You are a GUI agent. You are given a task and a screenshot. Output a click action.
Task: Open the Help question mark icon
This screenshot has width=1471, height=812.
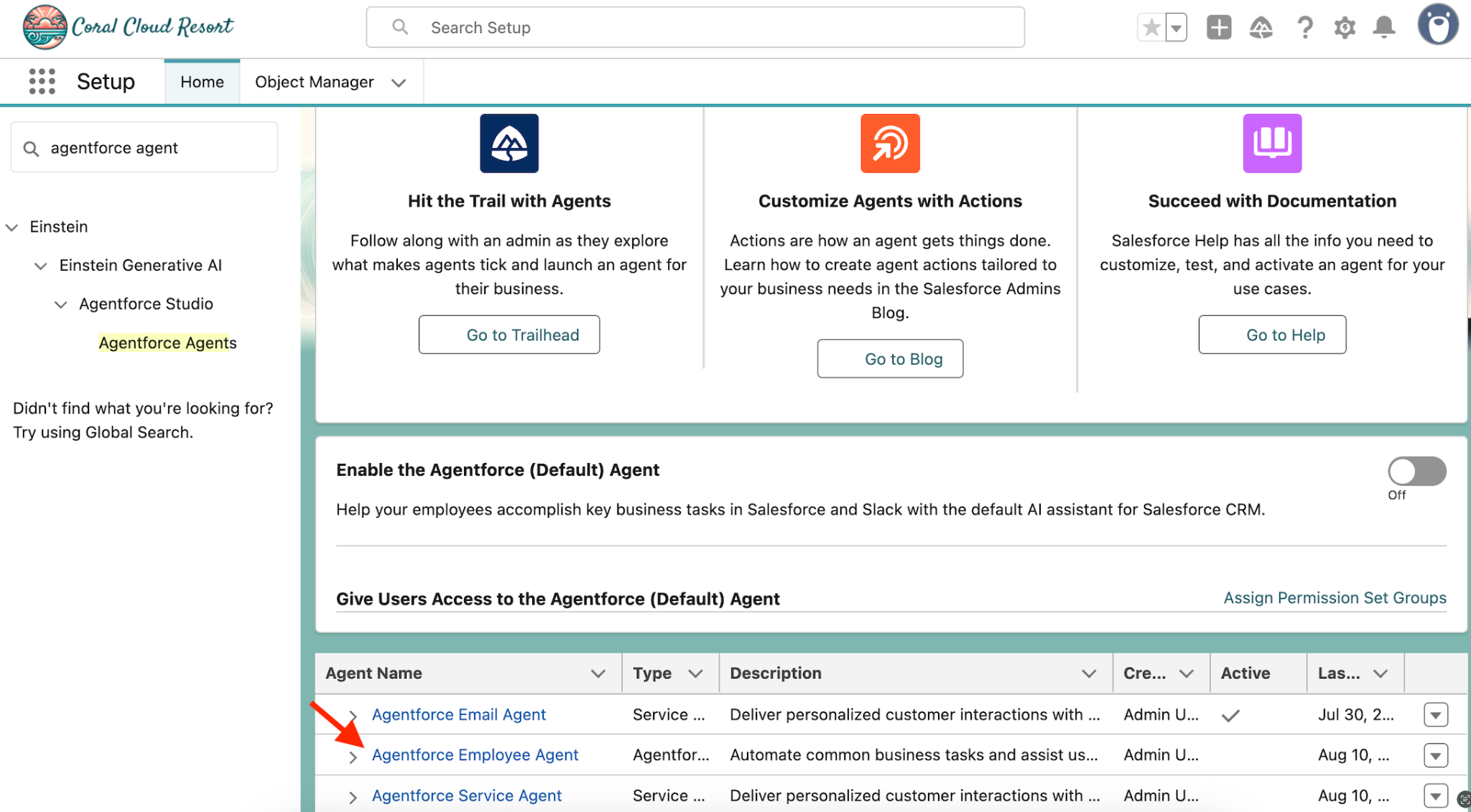pos(1304,28)
